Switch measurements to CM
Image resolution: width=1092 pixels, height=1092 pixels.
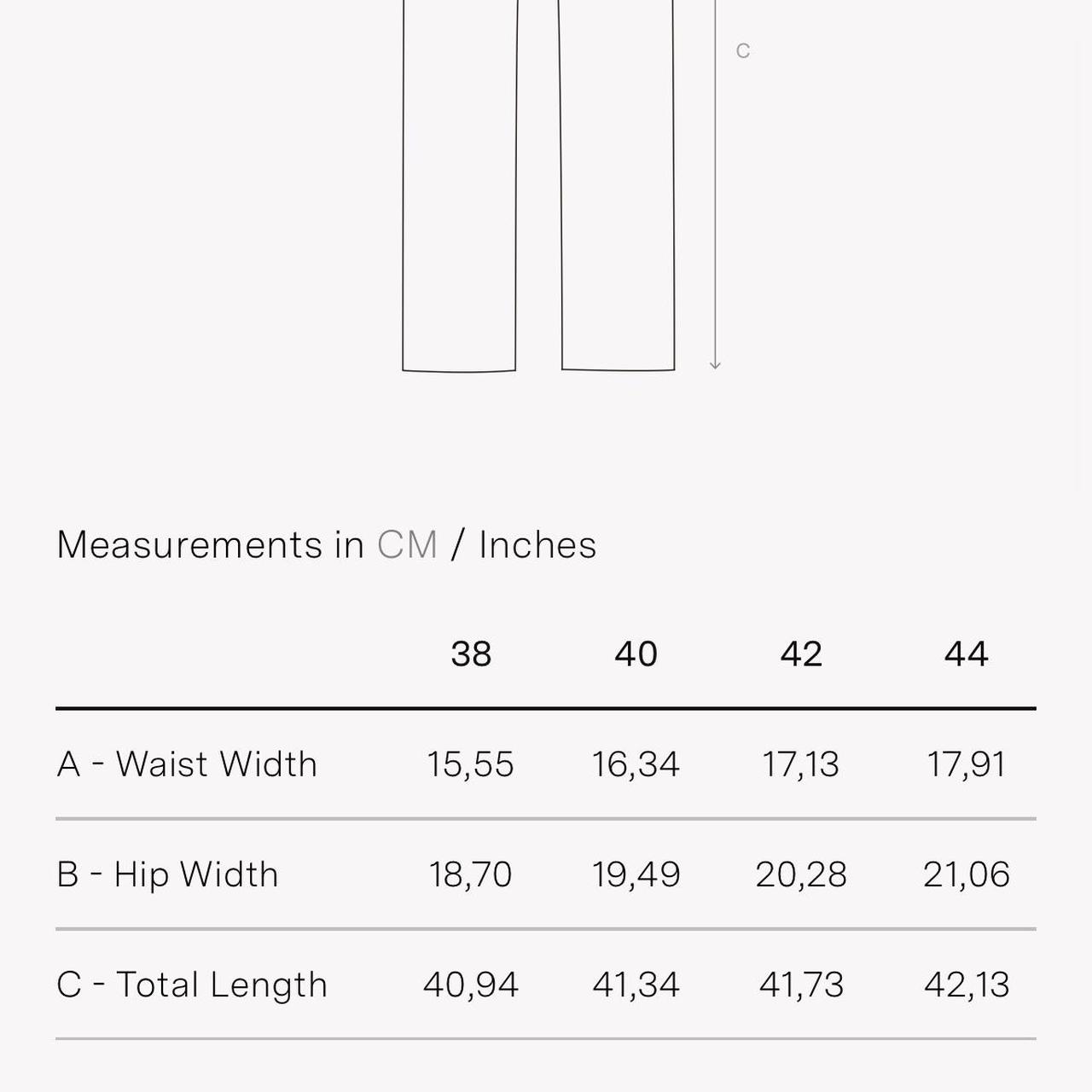[x=407, y=544]
